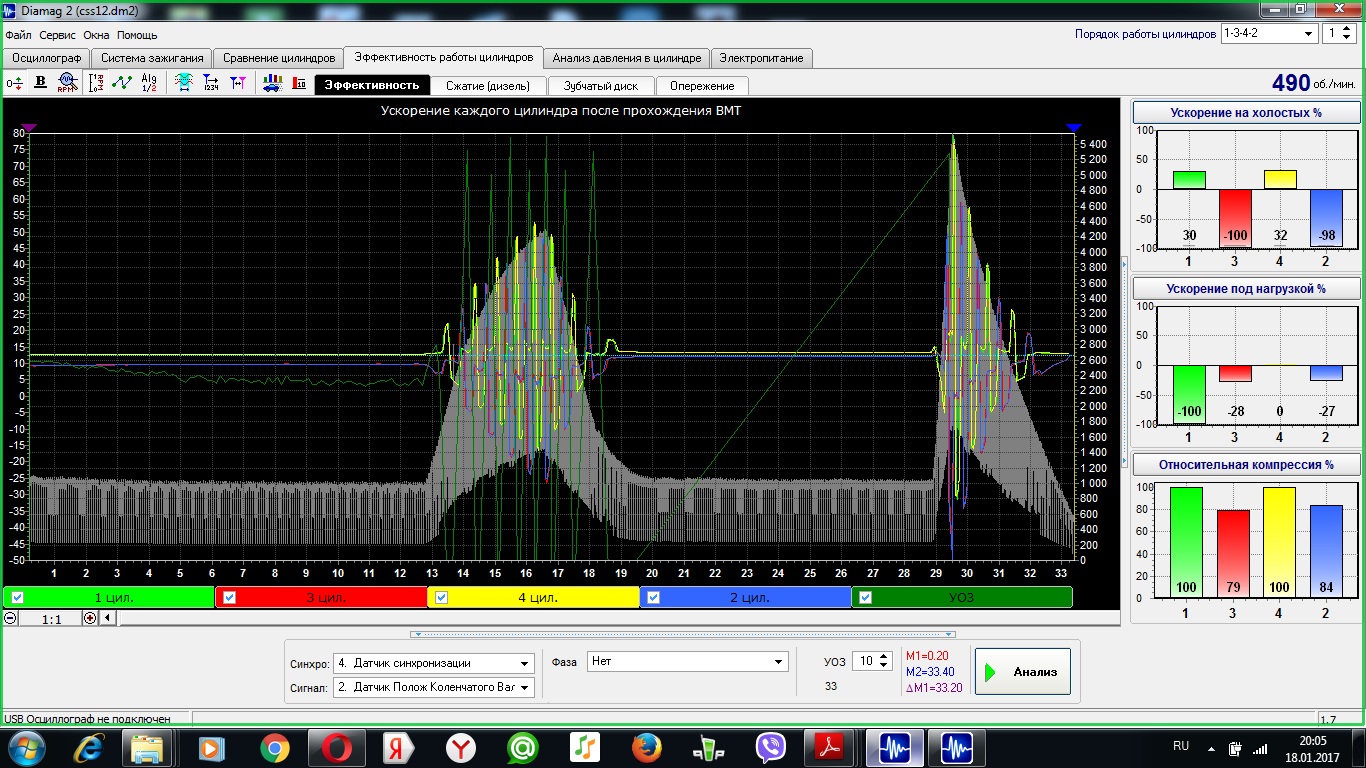1366x768 pixels.
Task: Toggle the 1 цил. checkbox
Action: (17, 598)
